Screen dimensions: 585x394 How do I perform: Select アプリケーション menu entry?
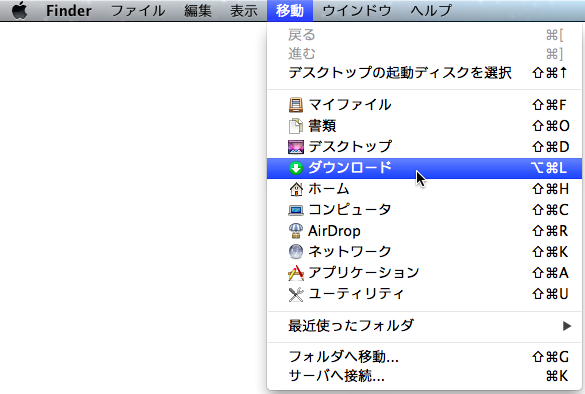425,273
